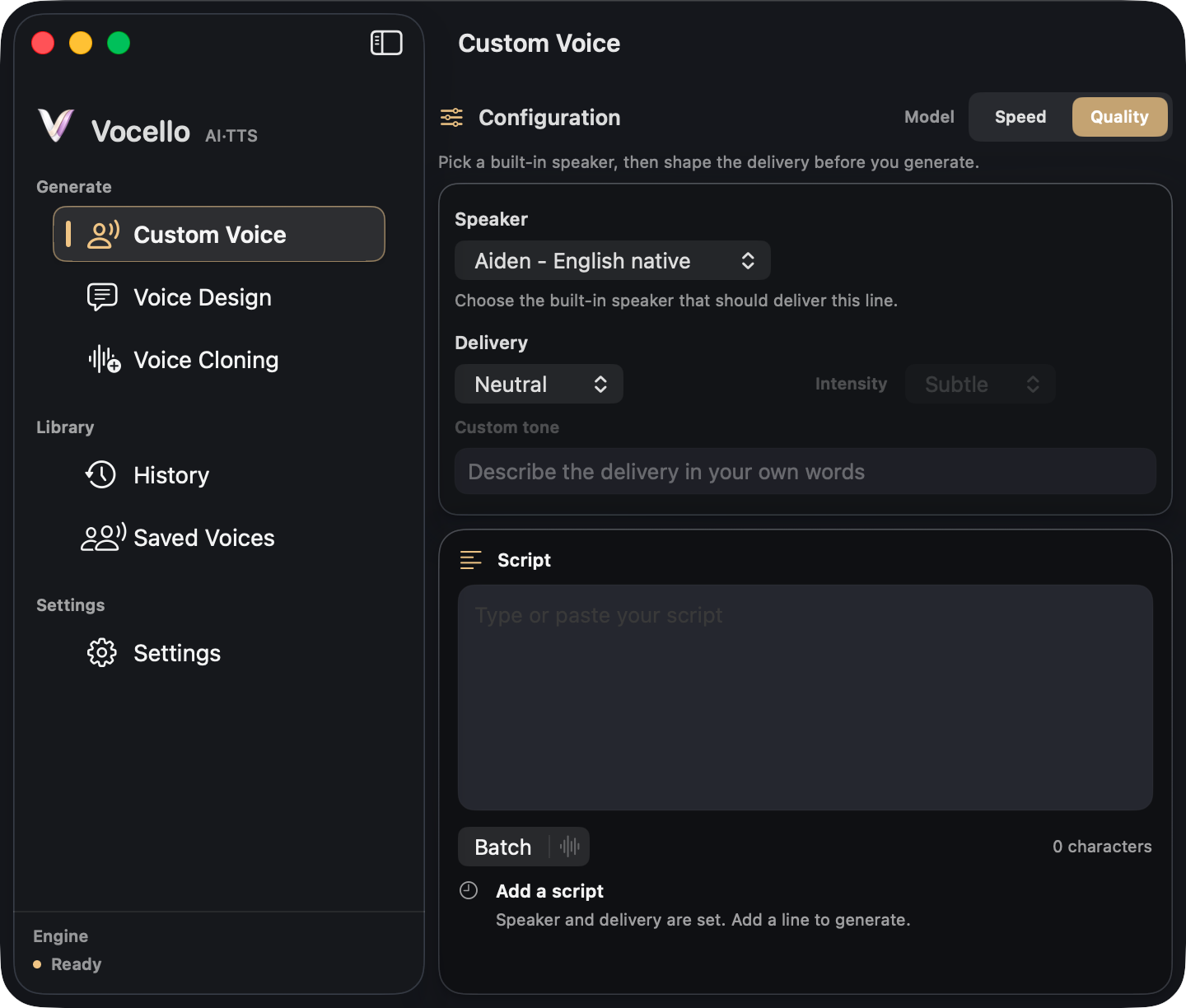Click the Script lines icon
Image resolution: width=1186 pixels, height=1008 pixels.
471,560
